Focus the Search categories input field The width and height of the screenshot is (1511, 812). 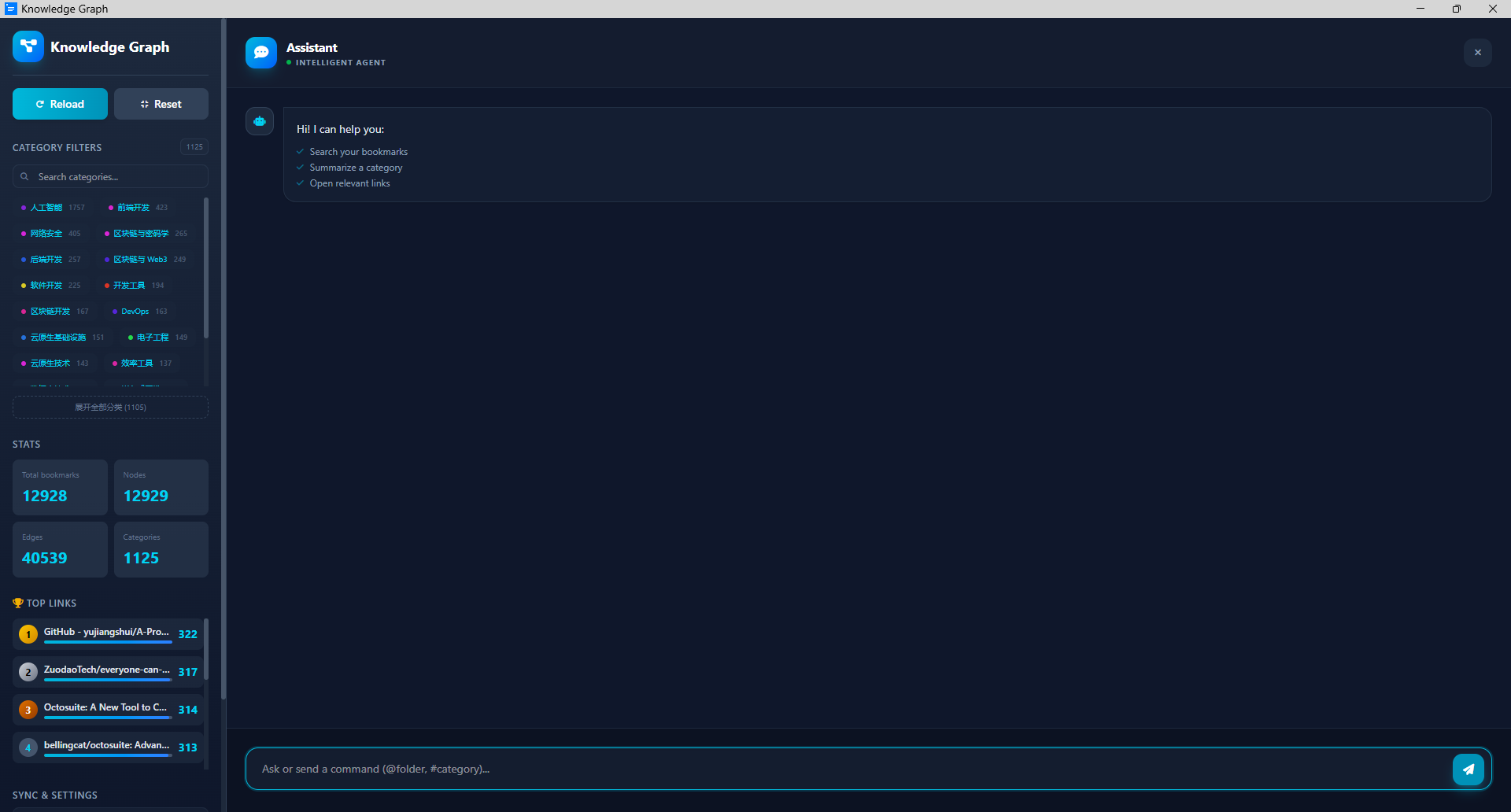point(110,177)
